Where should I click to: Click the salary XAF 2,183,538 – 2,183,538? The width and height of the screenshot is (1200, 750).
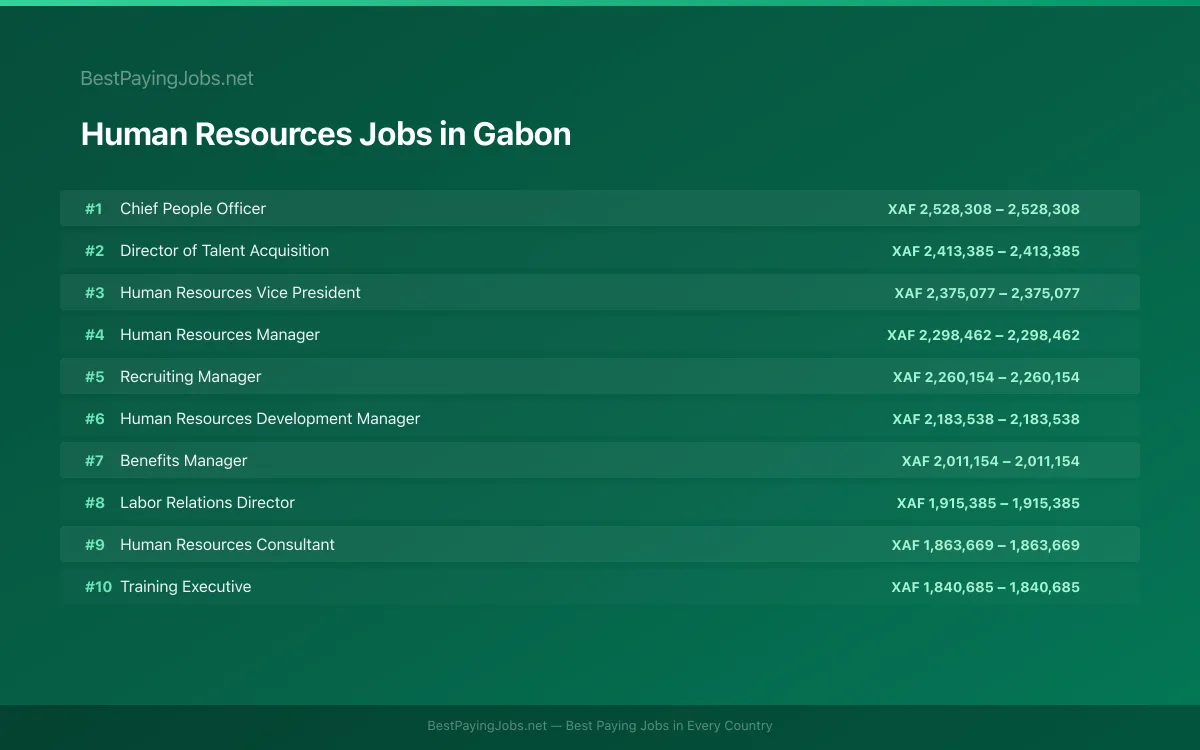(986, 419)
